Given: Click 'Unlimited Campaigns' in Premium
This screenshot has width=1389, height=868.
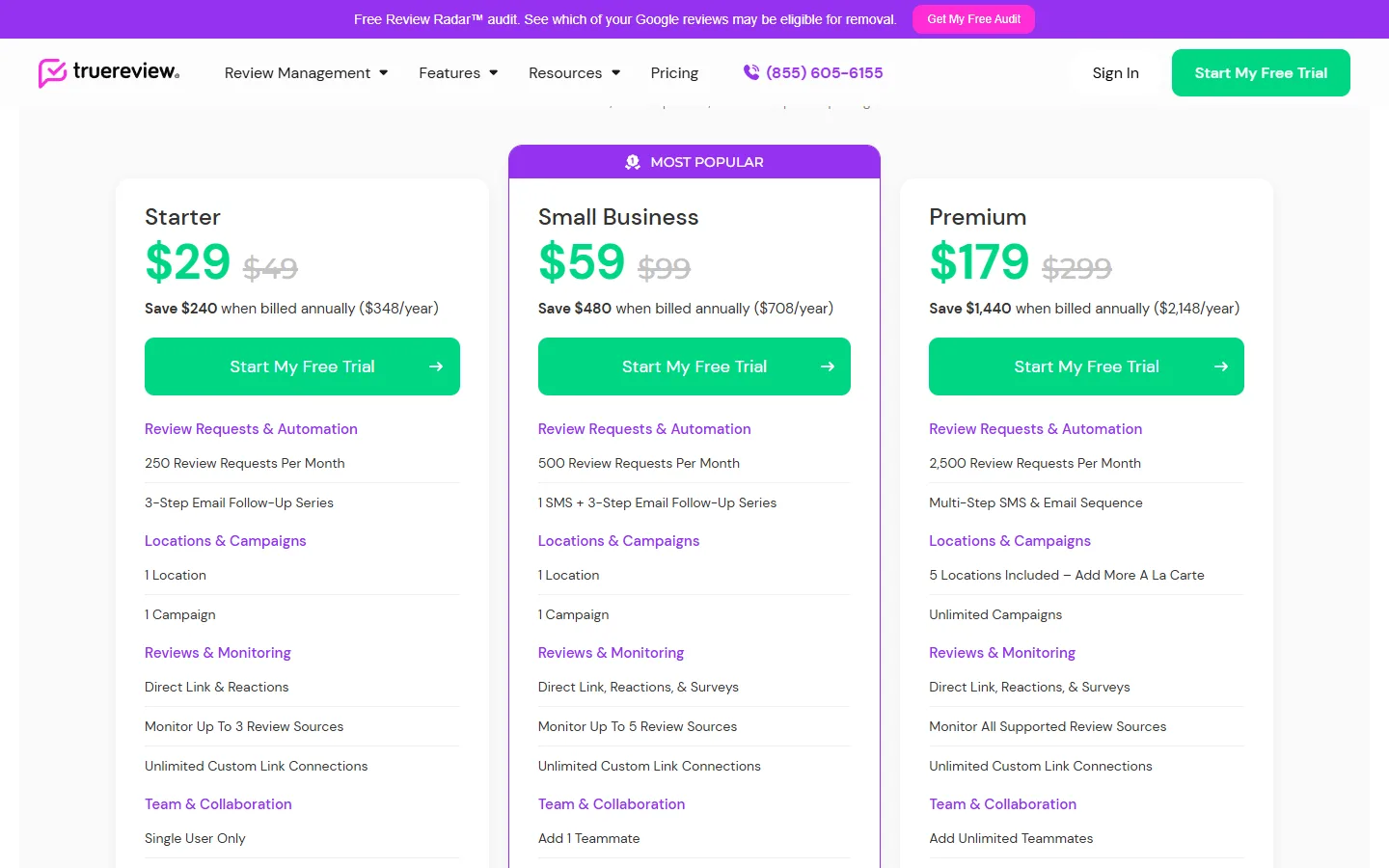Looking at the screenshot, I should click(x=995, y=614).
